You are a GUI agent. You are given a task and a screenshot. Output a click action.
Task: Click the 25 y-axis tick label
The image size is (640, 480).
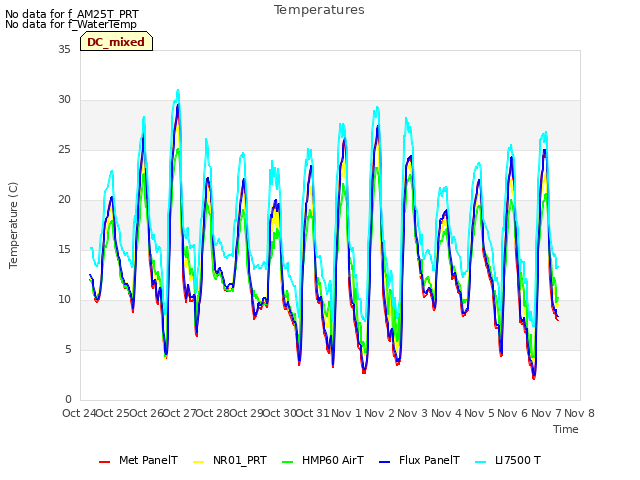click(x=64, y=149)
